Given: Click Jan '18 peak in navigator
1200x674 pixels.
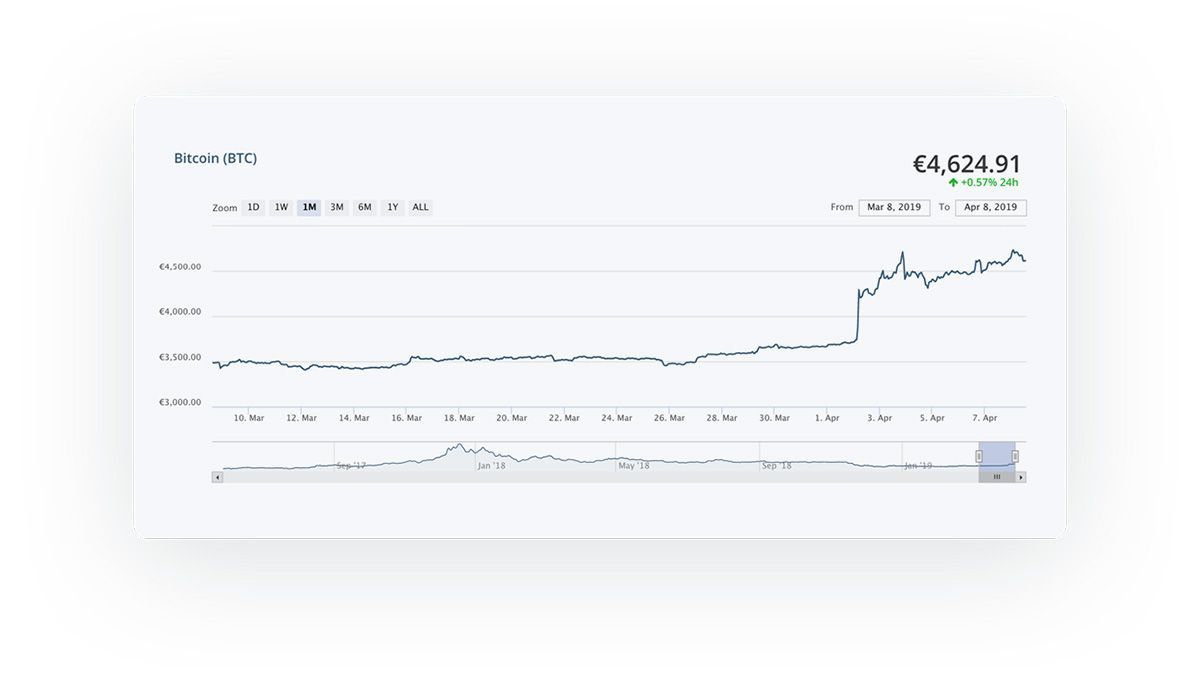Looking at the screenshot, I should (x=460, y=448).
